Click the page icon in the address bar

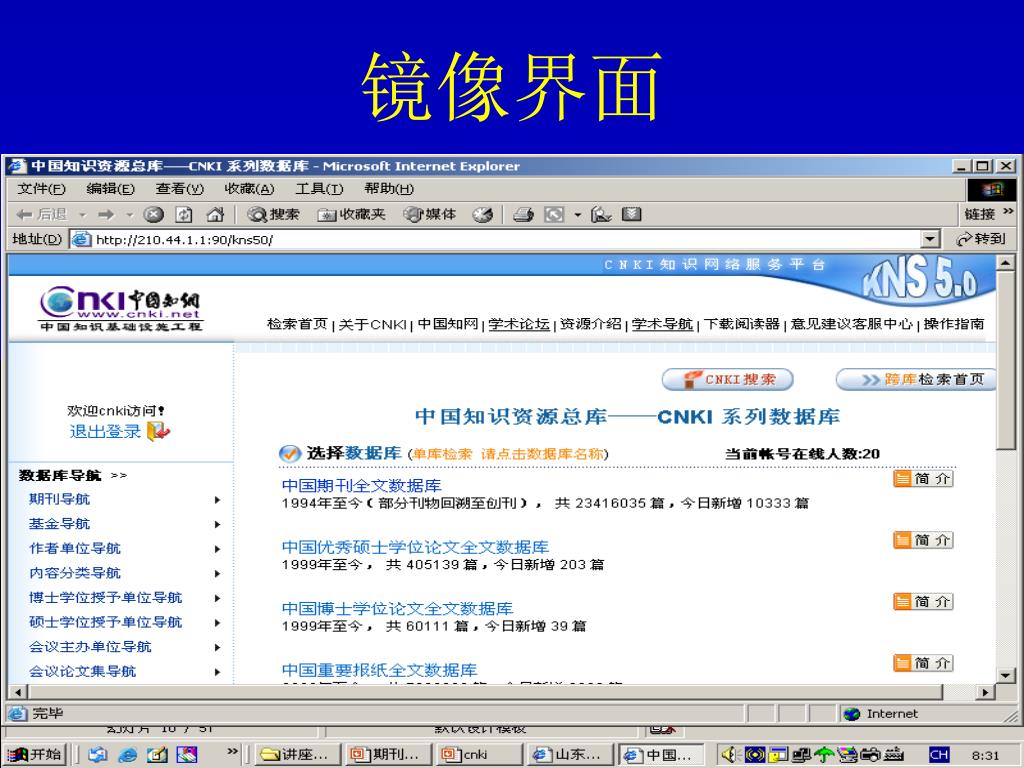(81, 239)
